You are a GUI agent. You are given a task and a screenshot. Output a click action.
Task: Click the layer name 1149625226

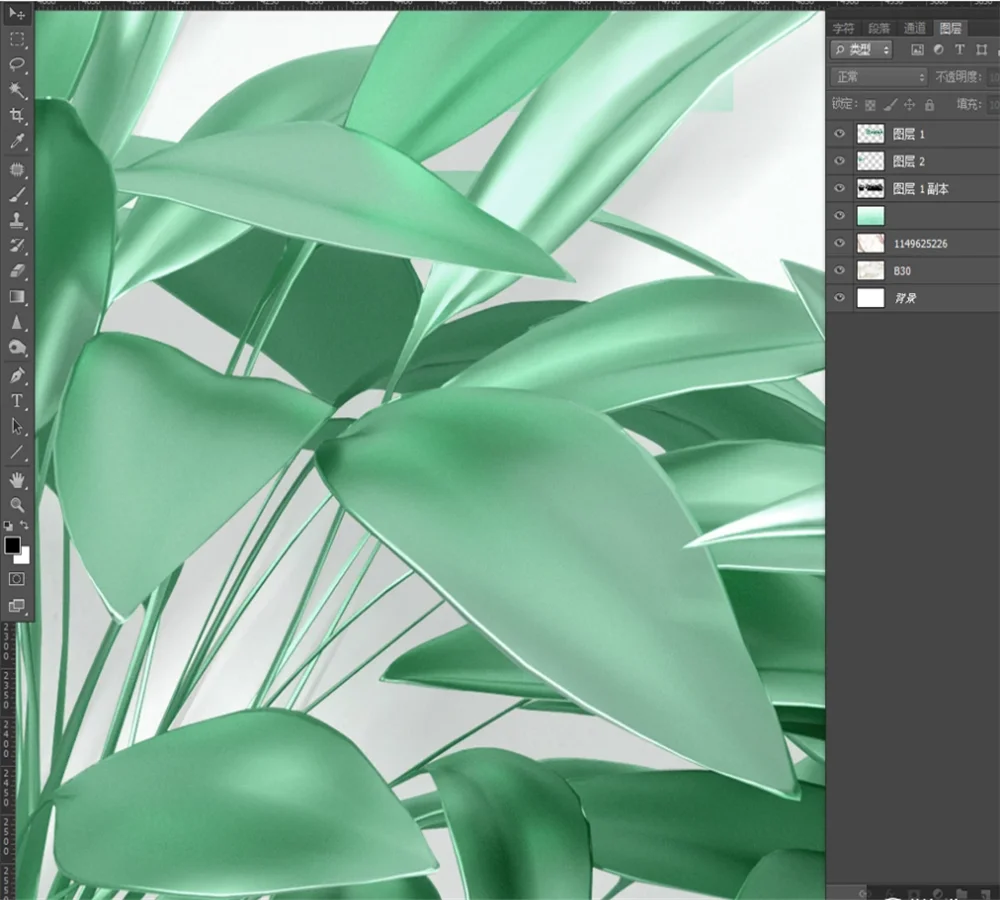(x=920, y=244)
